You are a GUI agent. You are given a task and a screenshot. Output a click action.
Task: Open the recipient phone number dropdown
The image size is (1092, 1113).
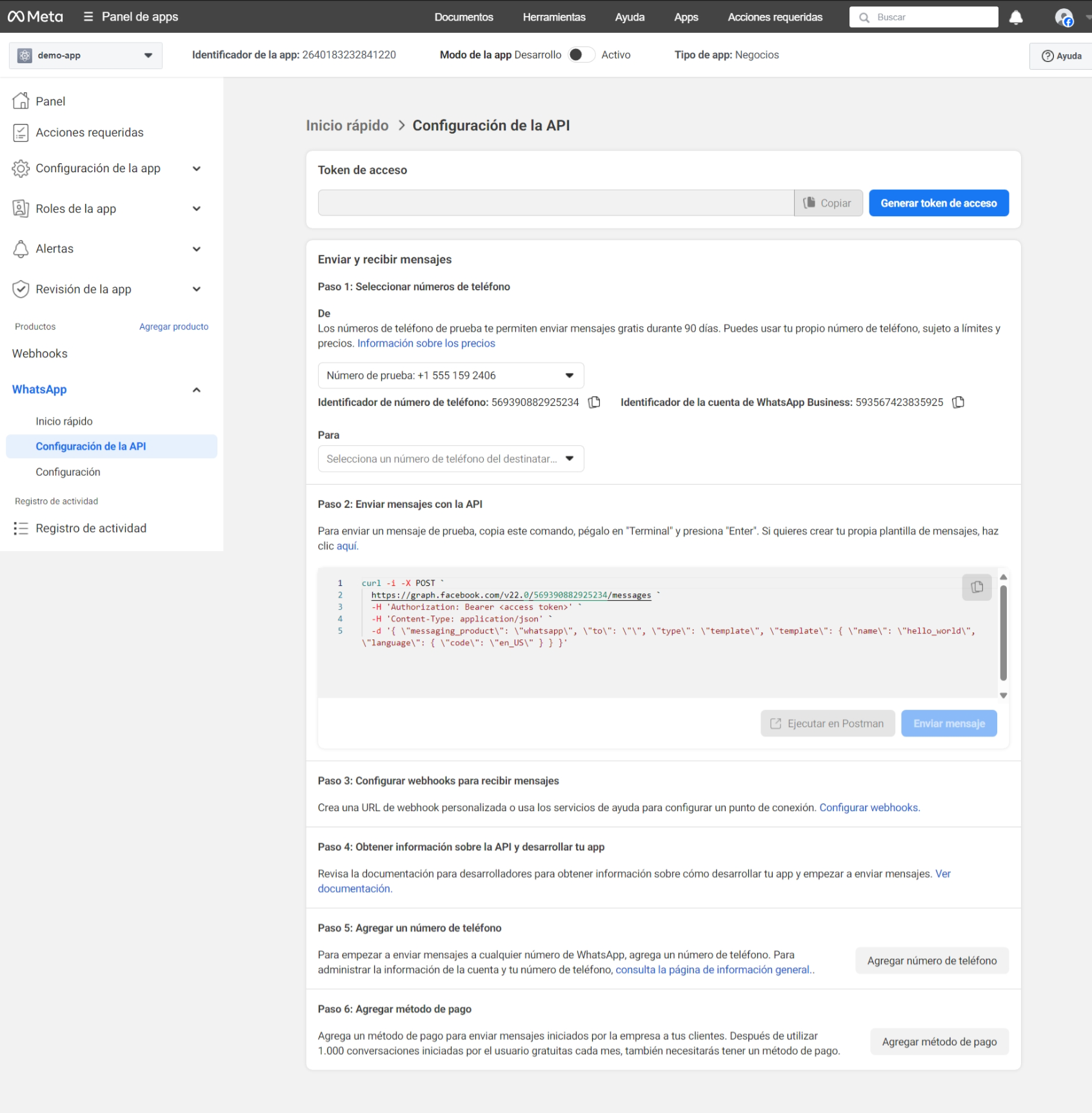(450, 459)
